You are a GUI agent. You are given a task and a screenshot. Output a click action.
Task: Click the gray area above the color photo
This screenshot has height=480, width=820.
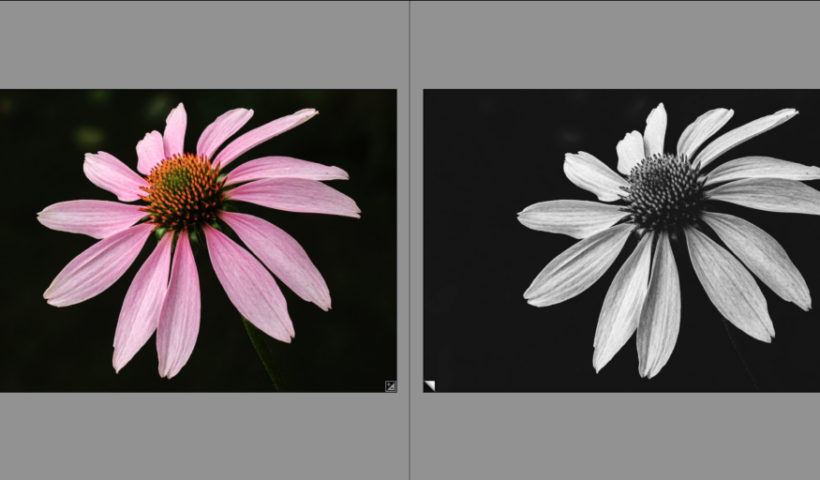200,45
